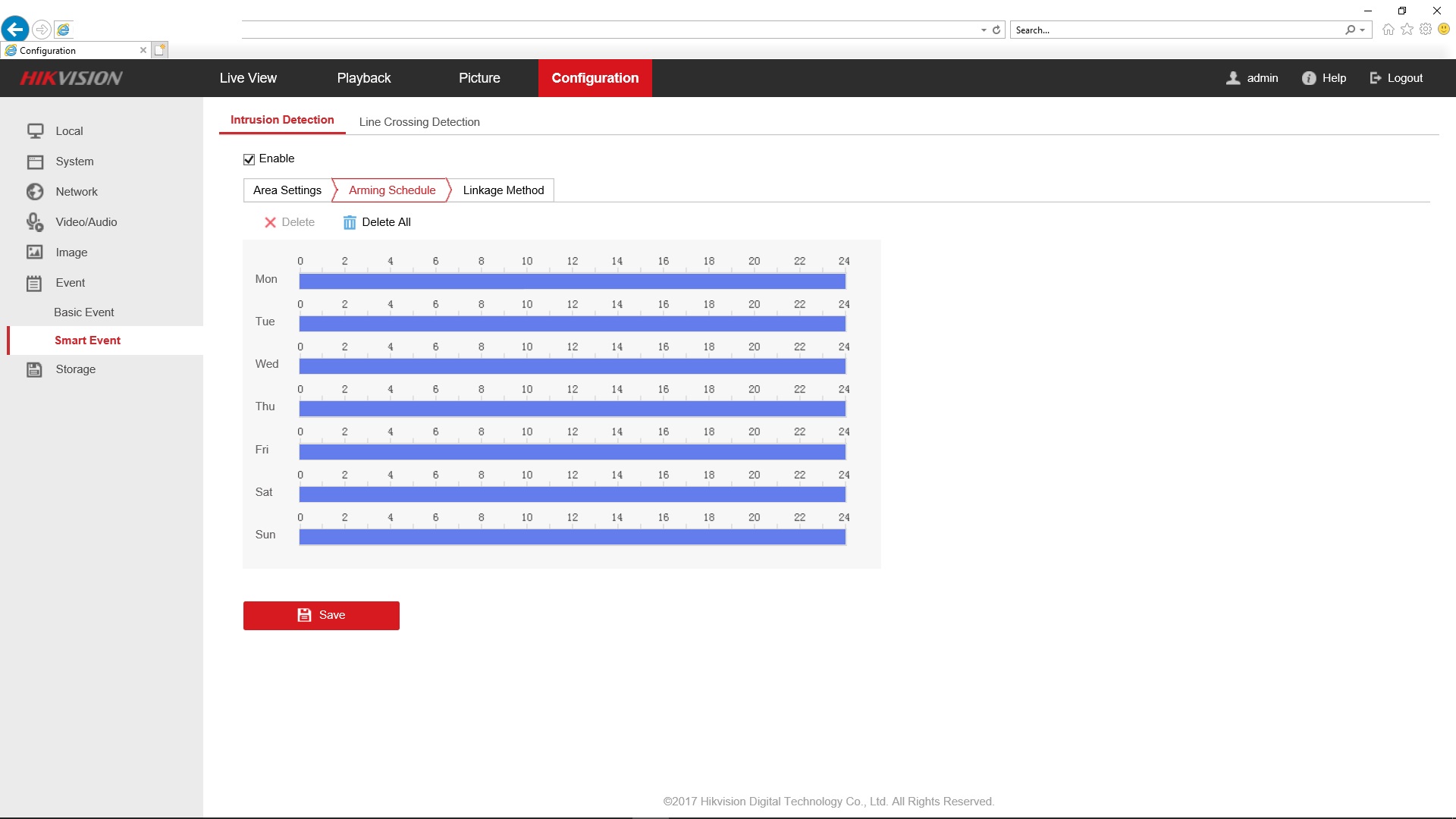Go to Area Settings tab

point(287,190)
